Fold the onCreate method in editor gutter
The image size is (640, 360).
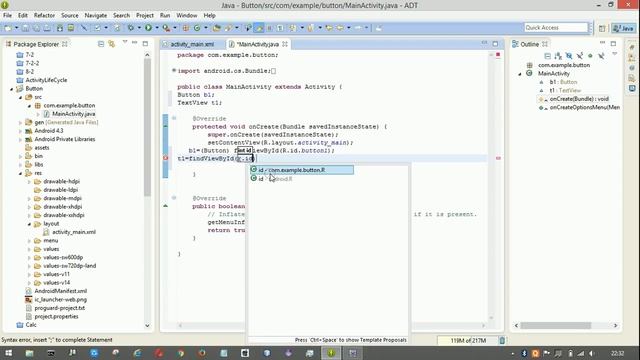(173, 118)
